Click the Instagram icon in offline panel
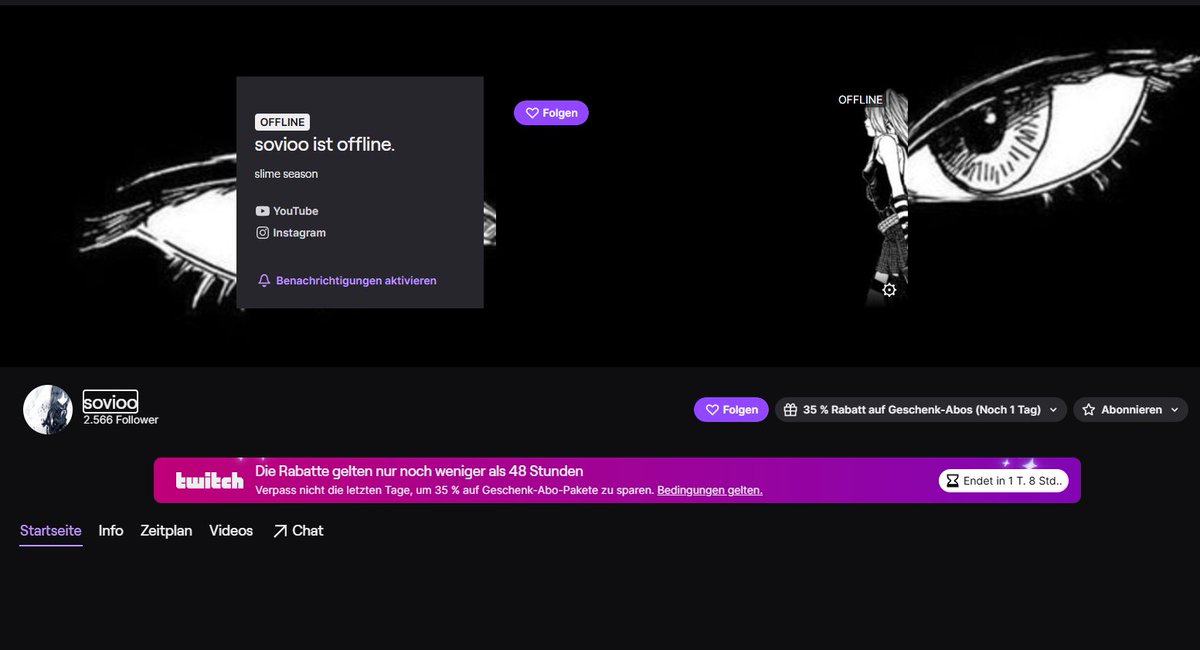This screenshot has height=650, width=1200. click(262, 233)
